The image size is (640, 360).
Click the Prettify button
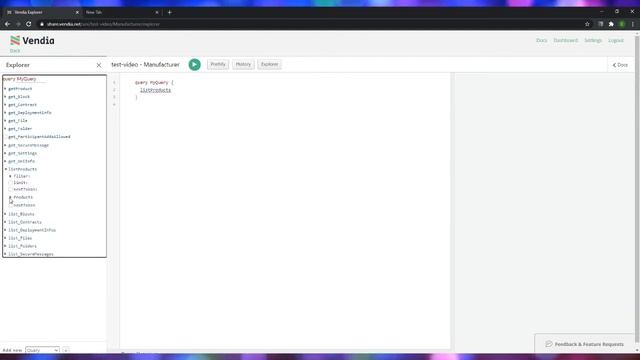[x=218, y=64]
